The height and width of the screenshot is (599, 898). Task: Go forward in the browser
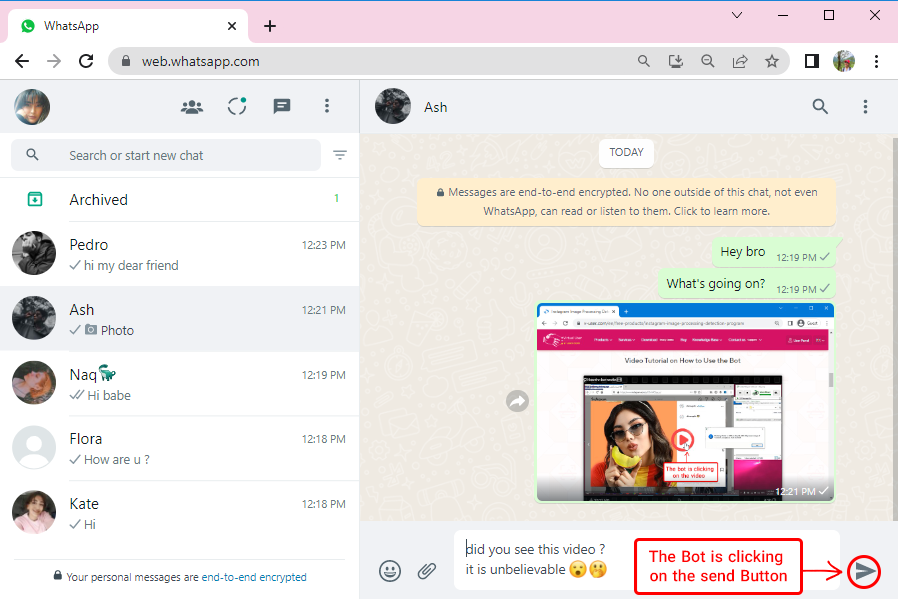coord(54,61)
